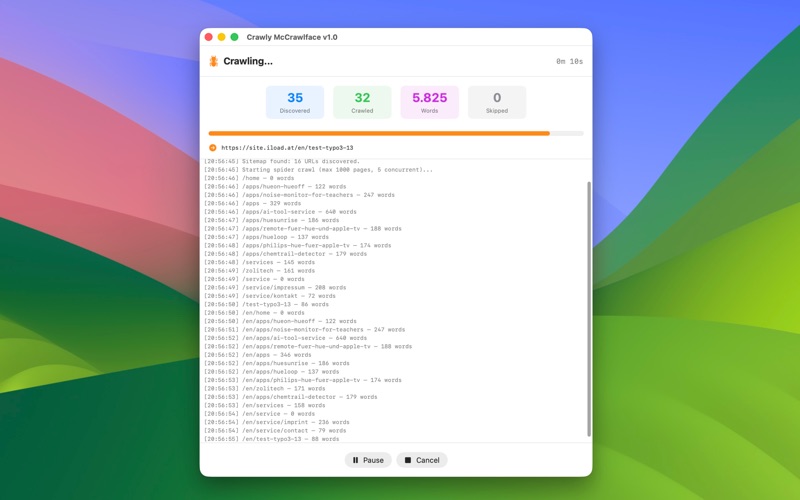The image size is (800, 500).
Task: Select log line '/en/service/imprint – 236 words'
Action: 277,422
